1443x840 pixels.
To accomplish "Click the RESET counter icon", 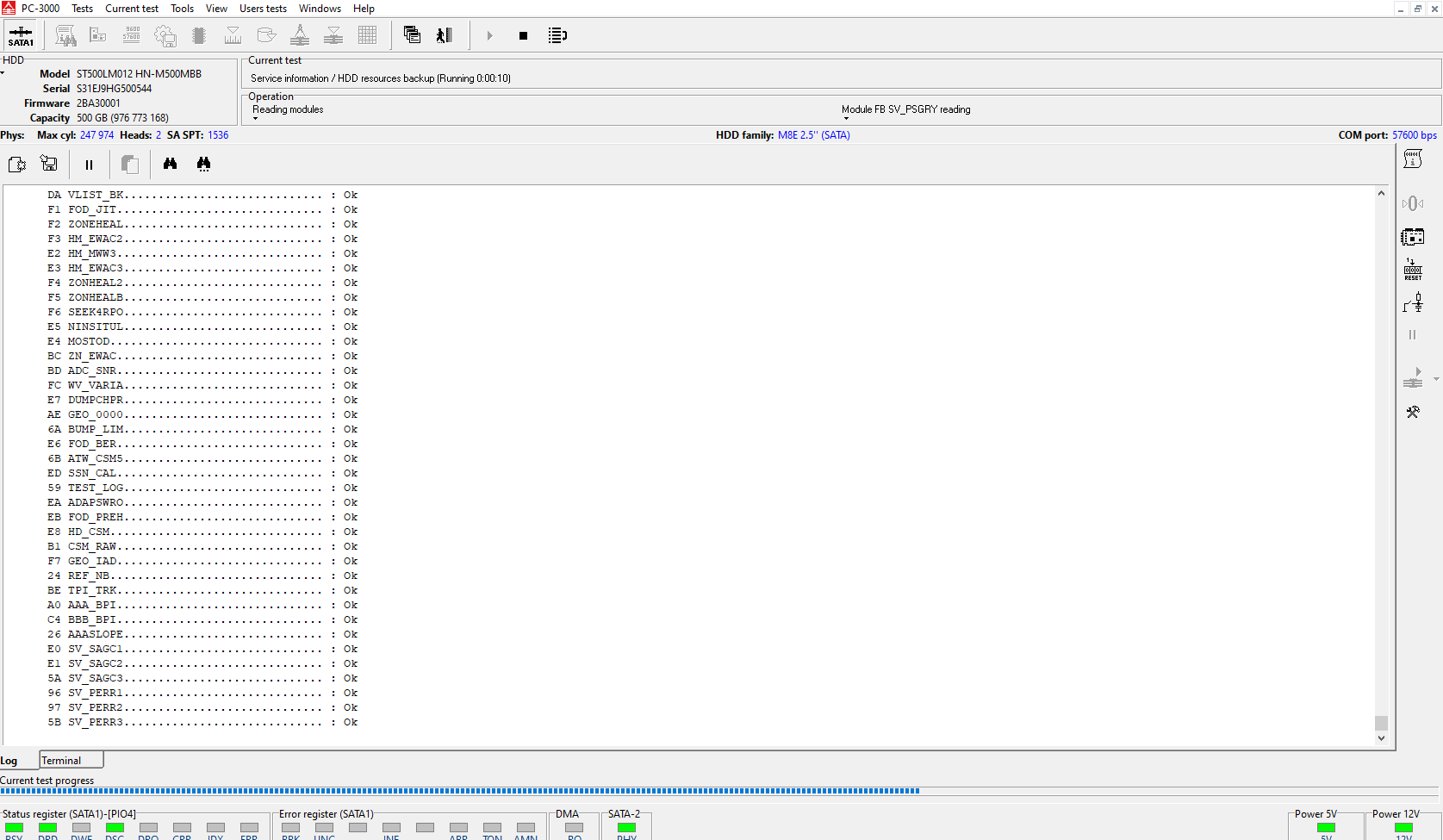I will pyautogui.click(x=1413, y=270).
